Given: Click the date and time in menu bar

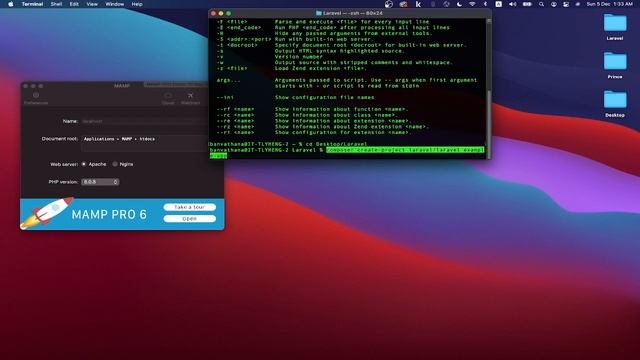Looking at the screenshot, I should point(609,4).
